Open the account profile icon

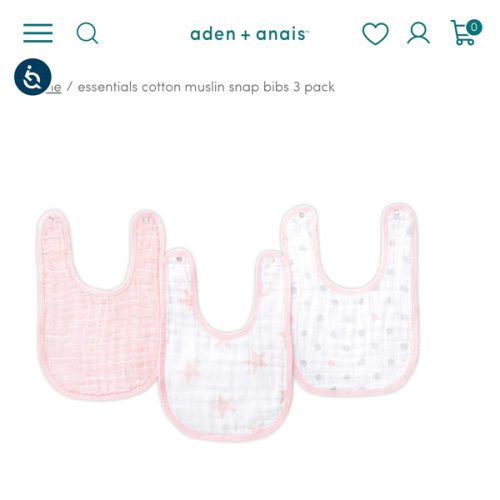[418, 33]
